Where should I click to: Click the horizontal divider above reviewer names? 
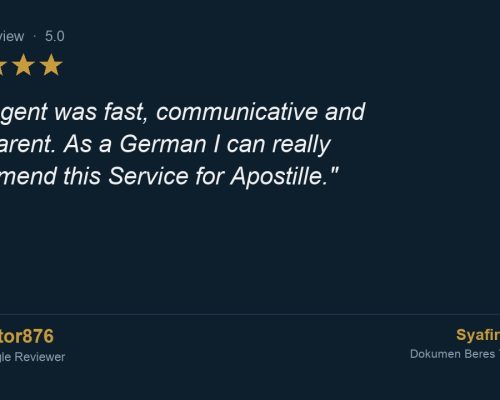tap(250, 314)
